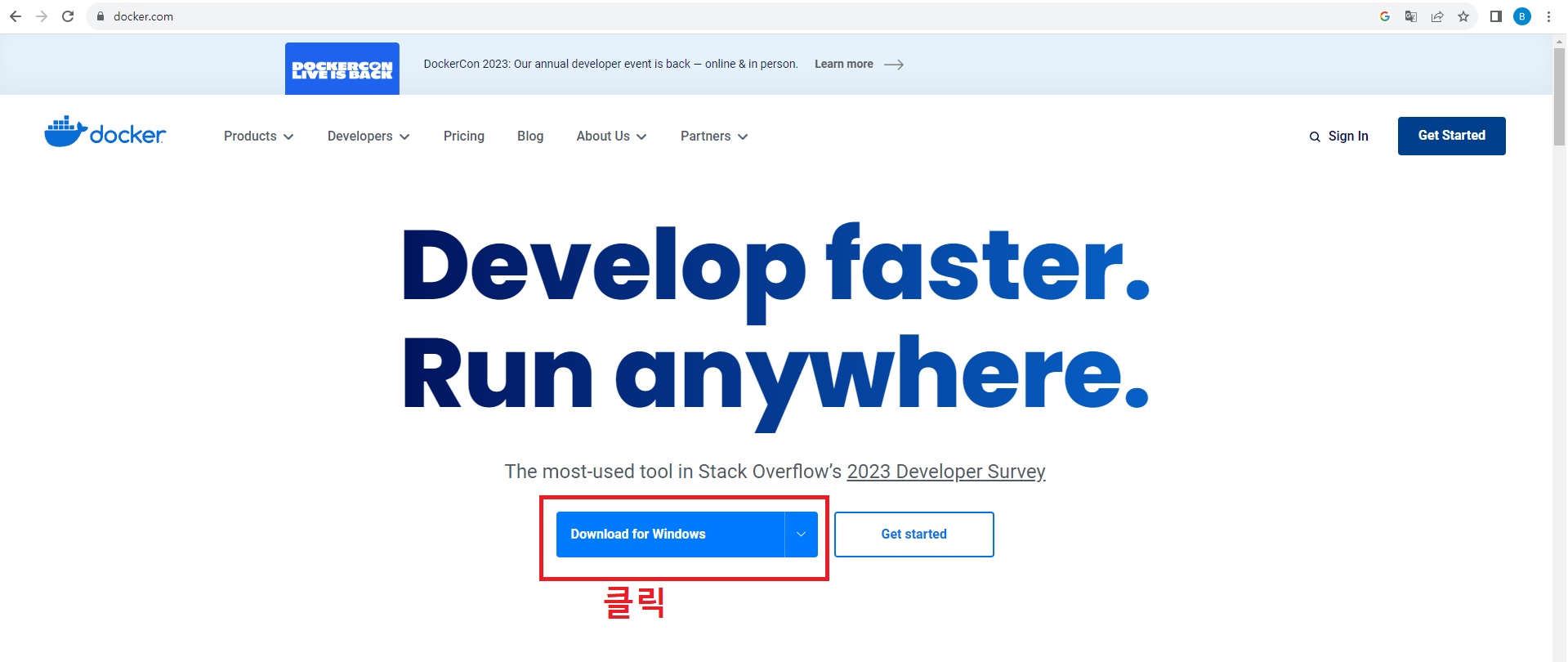
Task: Open the Pricing page
Action: (464, 136)
